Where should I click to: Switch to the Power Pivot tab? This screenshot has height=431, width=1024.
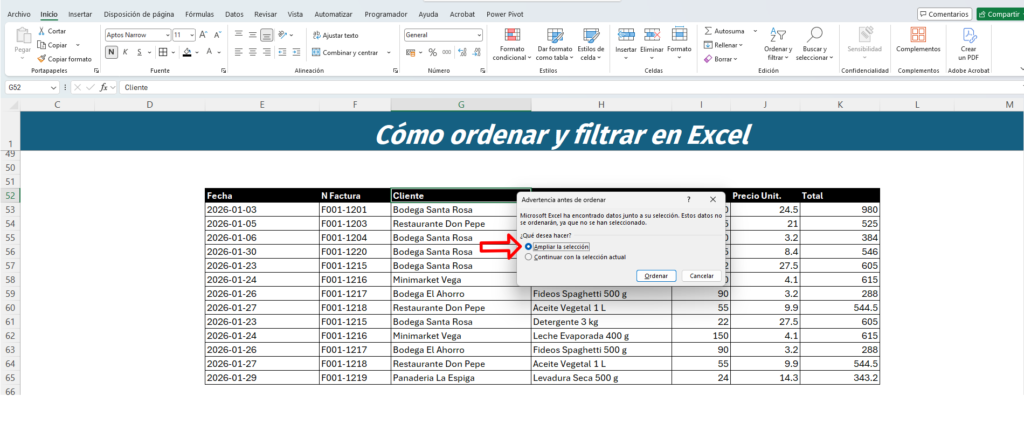point(504,14)
